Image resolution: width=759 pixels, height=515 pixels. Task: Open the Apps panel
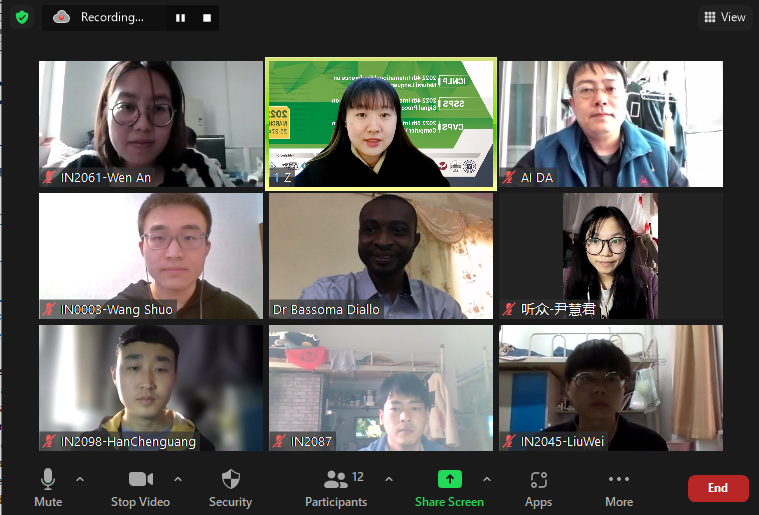[538, 487]
